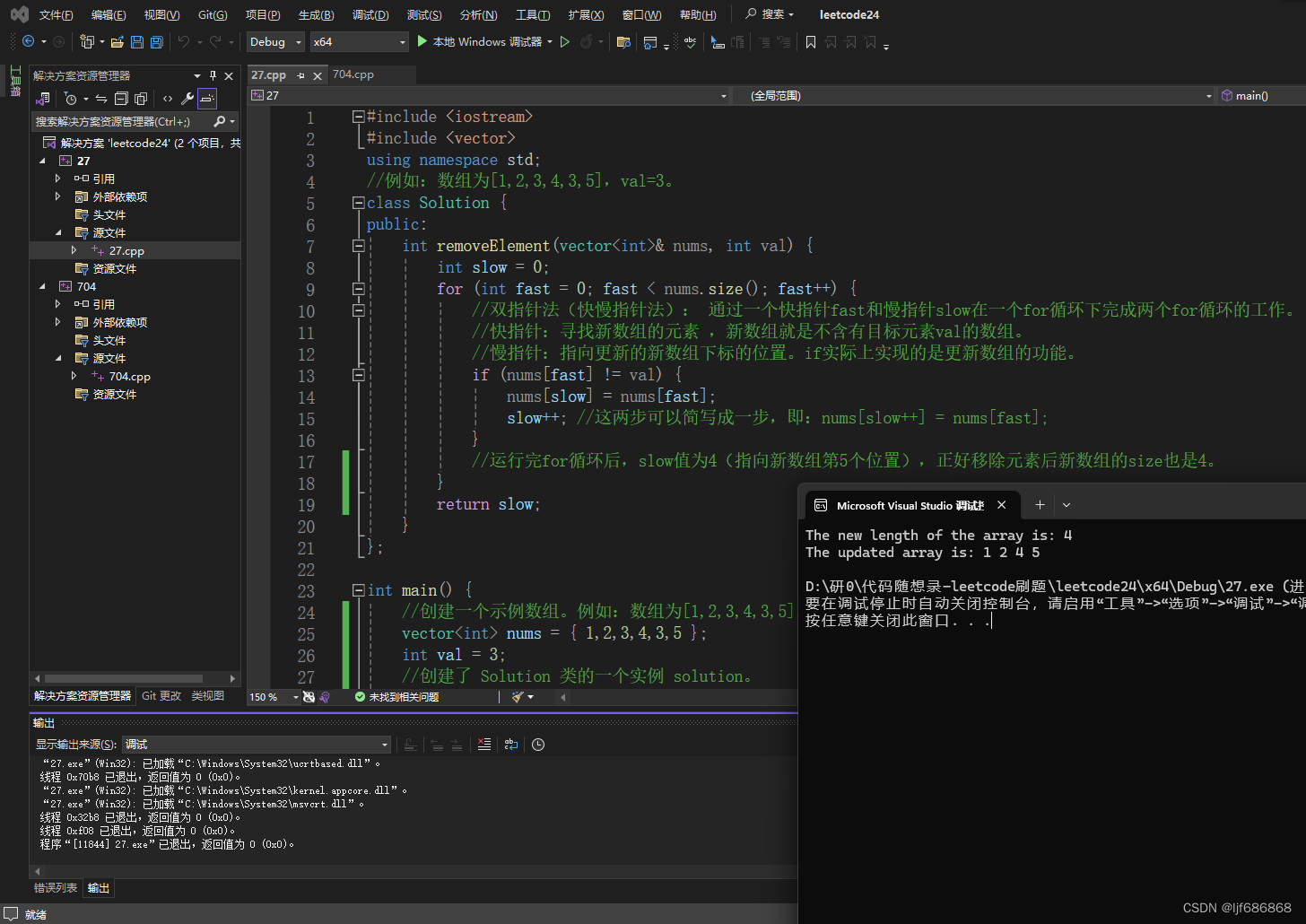Click the Undo icon
This screenshot has height=924, width=1306.
tap(186, 42)
